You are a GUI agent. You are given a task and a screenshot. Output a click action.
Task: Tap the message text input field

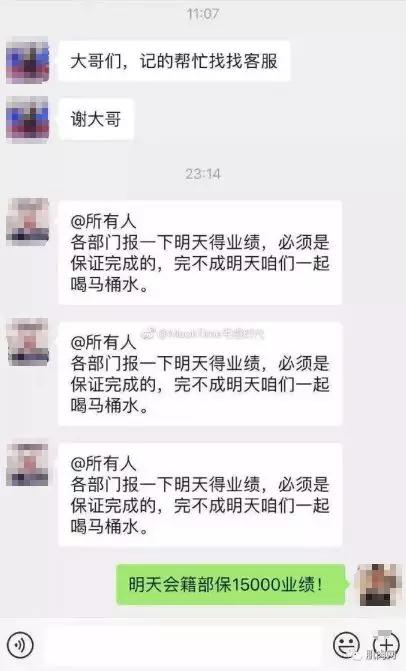[x=183, y=644]
